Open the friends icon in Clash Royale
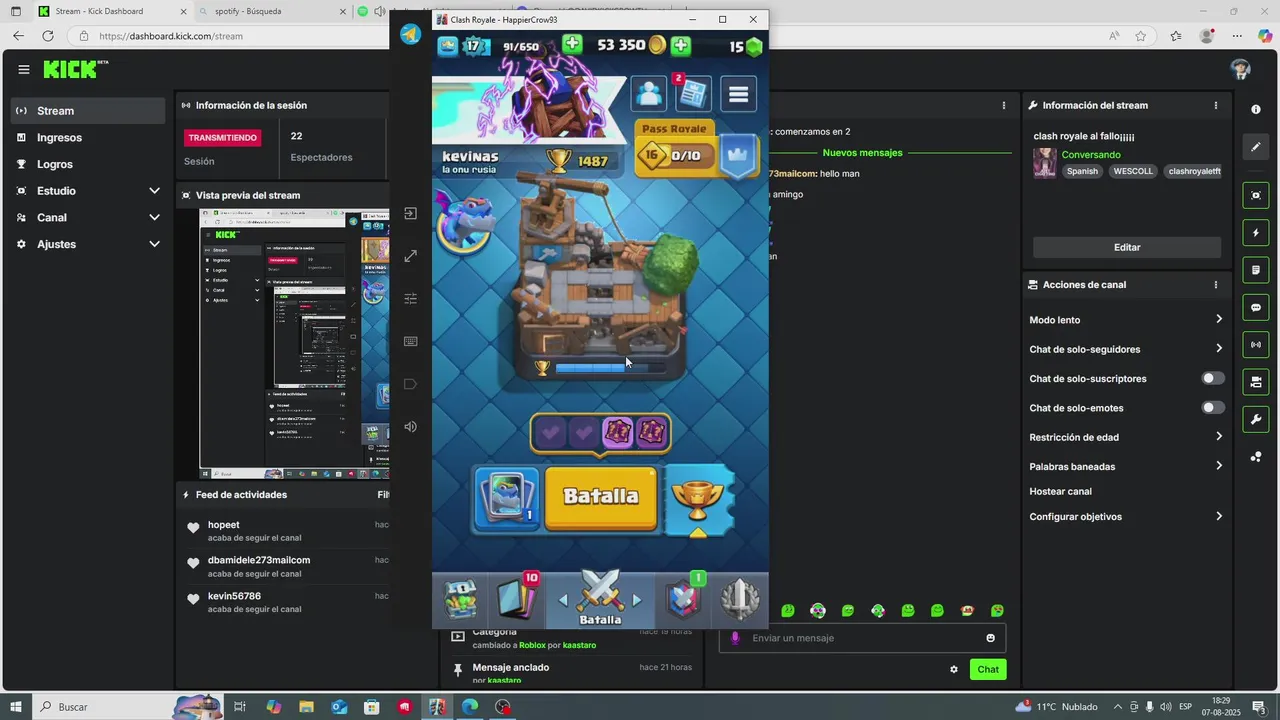Image resolution: width=1280 pixels, height=720 pixels. coord(650,94)
